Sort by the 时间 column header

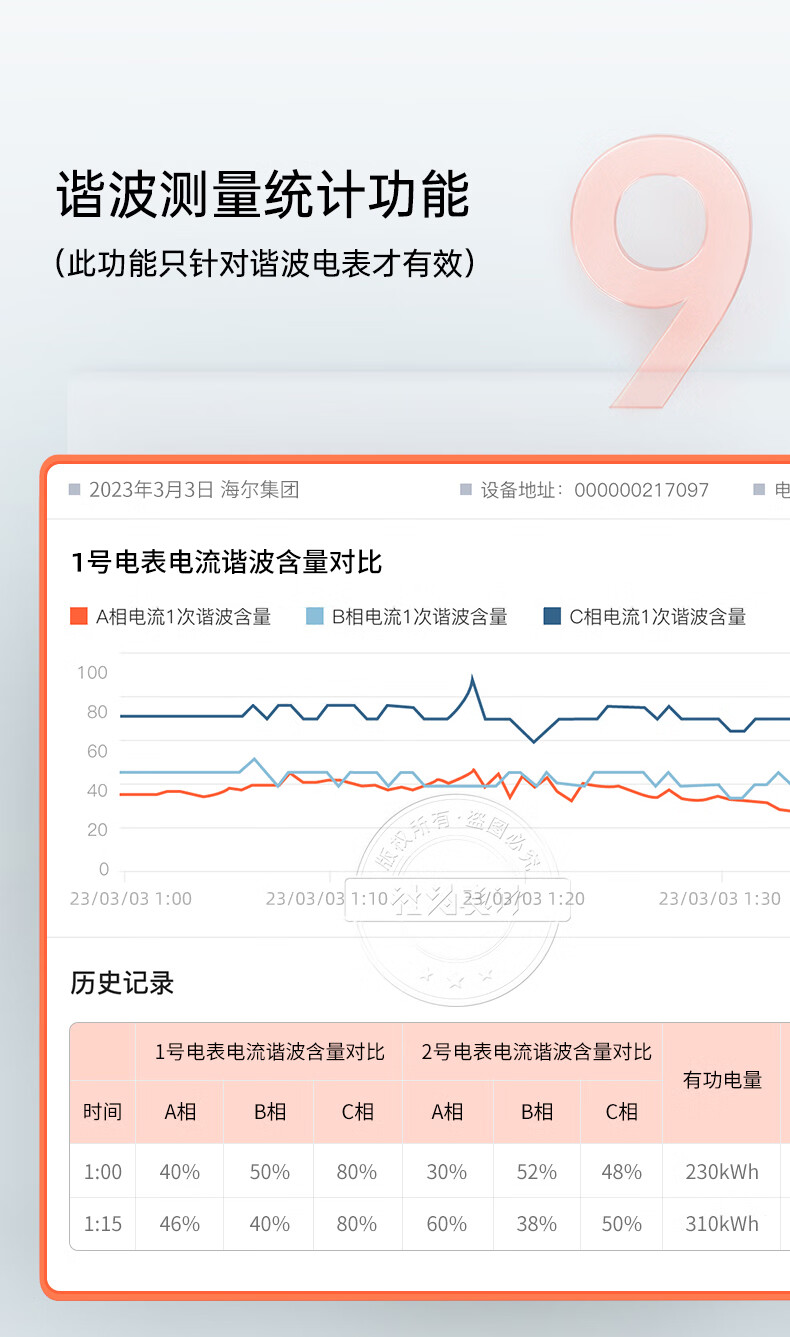(102, 1112)
